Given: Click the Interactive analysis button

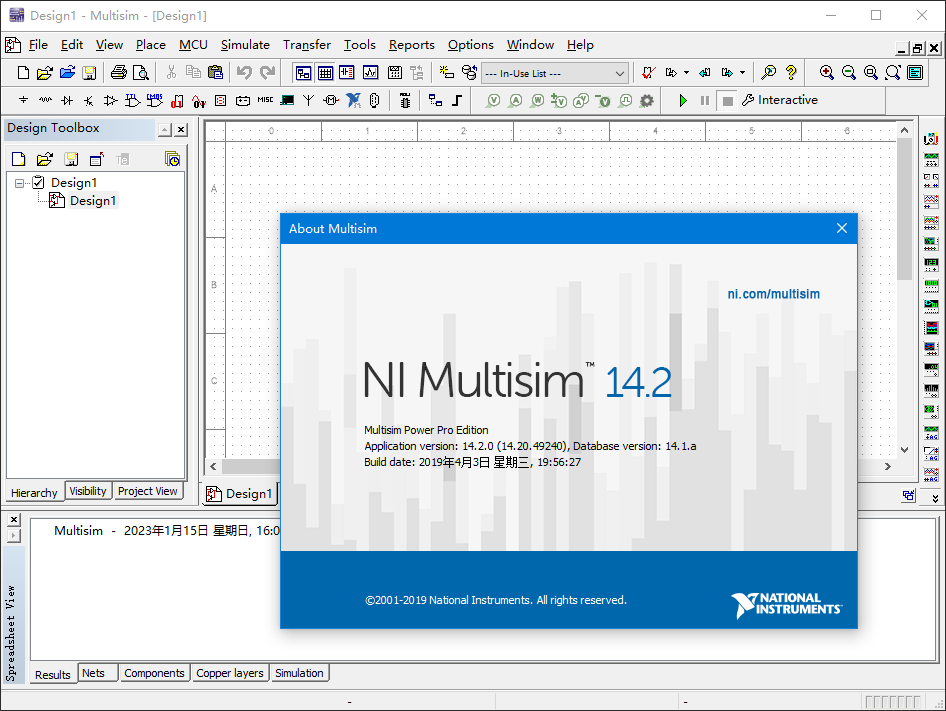Looking at the screenshot, I should point(780,100).
